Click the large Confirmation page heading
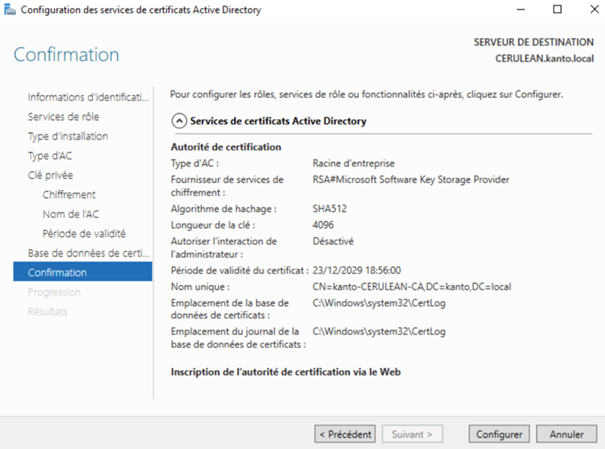This screenshot has width=605, height=449. click(x=66, y=55)
